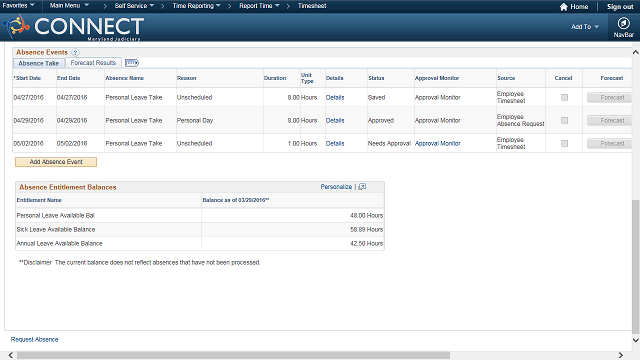Click the Sign out link

(620, 7)
